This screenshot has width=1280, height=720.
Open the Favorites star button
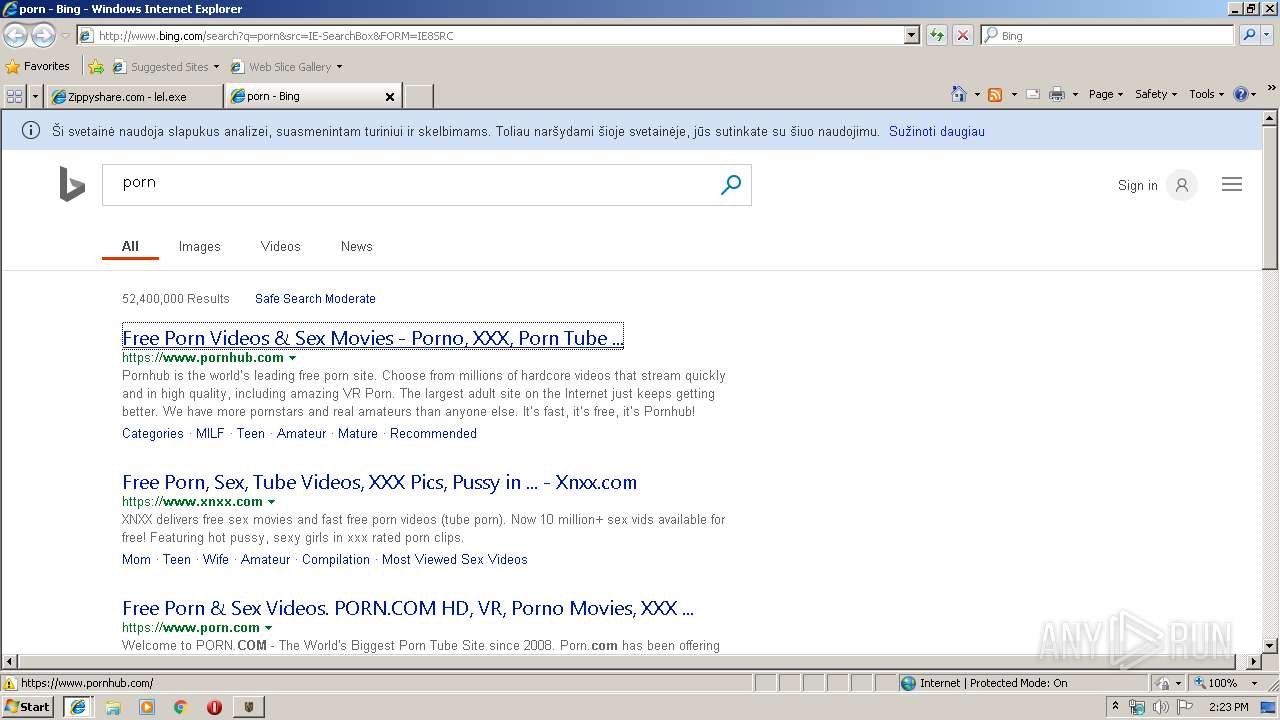pyautogui.click(x=38, y=67)
